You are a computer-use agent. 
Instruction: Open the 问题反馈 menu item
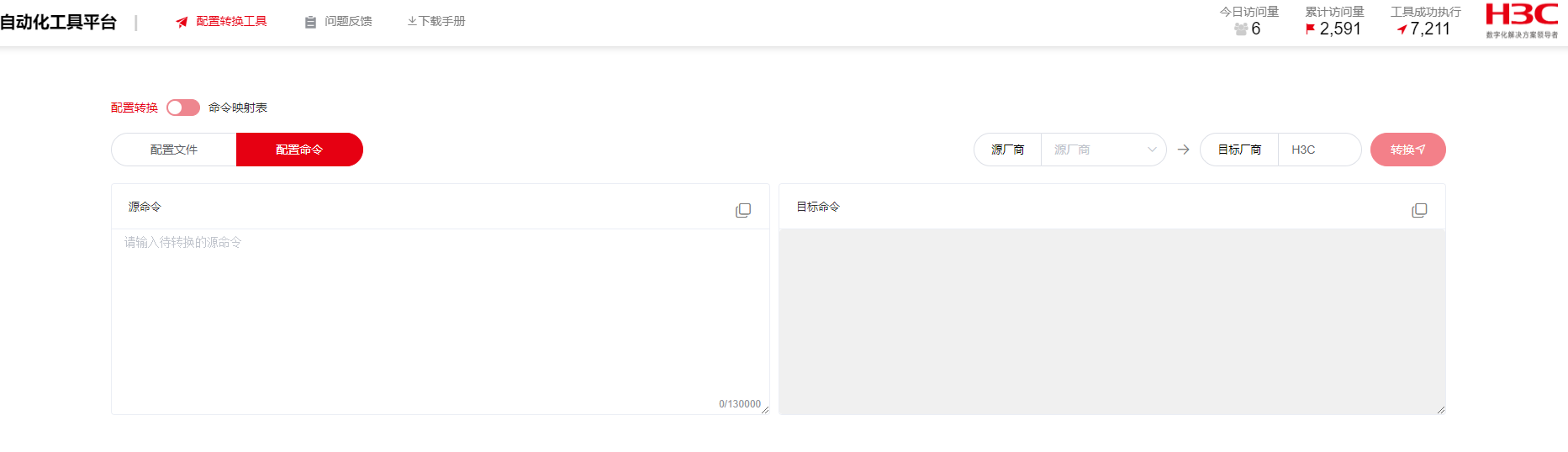point(348,21)
